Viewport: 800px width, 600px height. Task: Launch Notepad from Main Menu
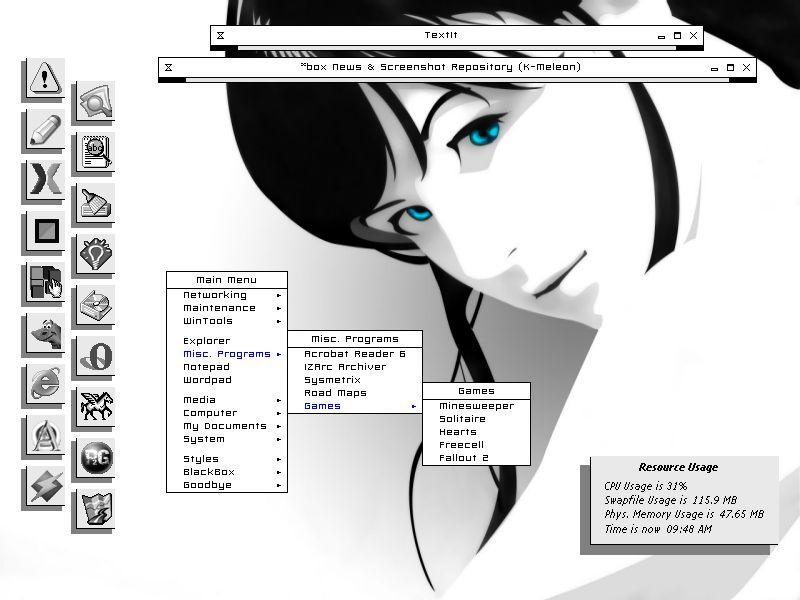coord(227,367)
